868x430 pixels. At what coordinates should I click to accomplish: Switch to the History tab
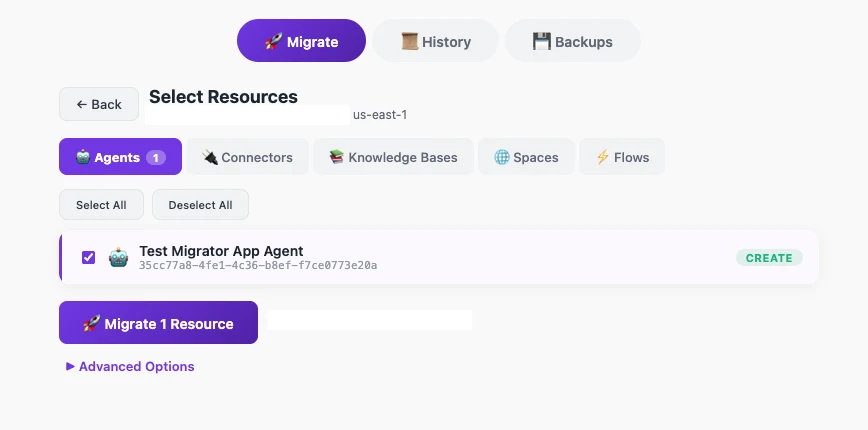tap(435, 41)
